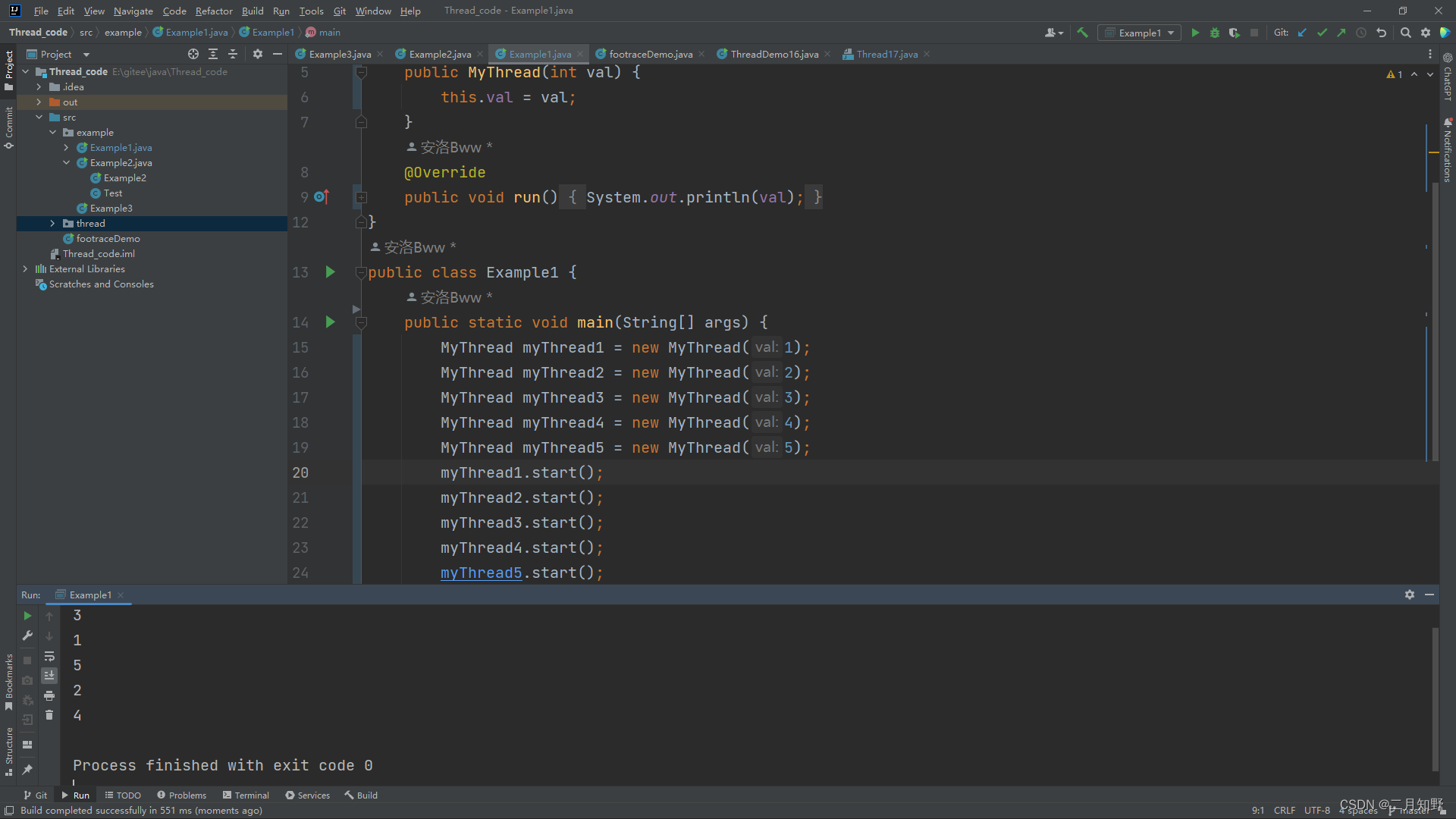
Task: Open the Example1 run configuration dropdown
Action: pos(1140,33)
